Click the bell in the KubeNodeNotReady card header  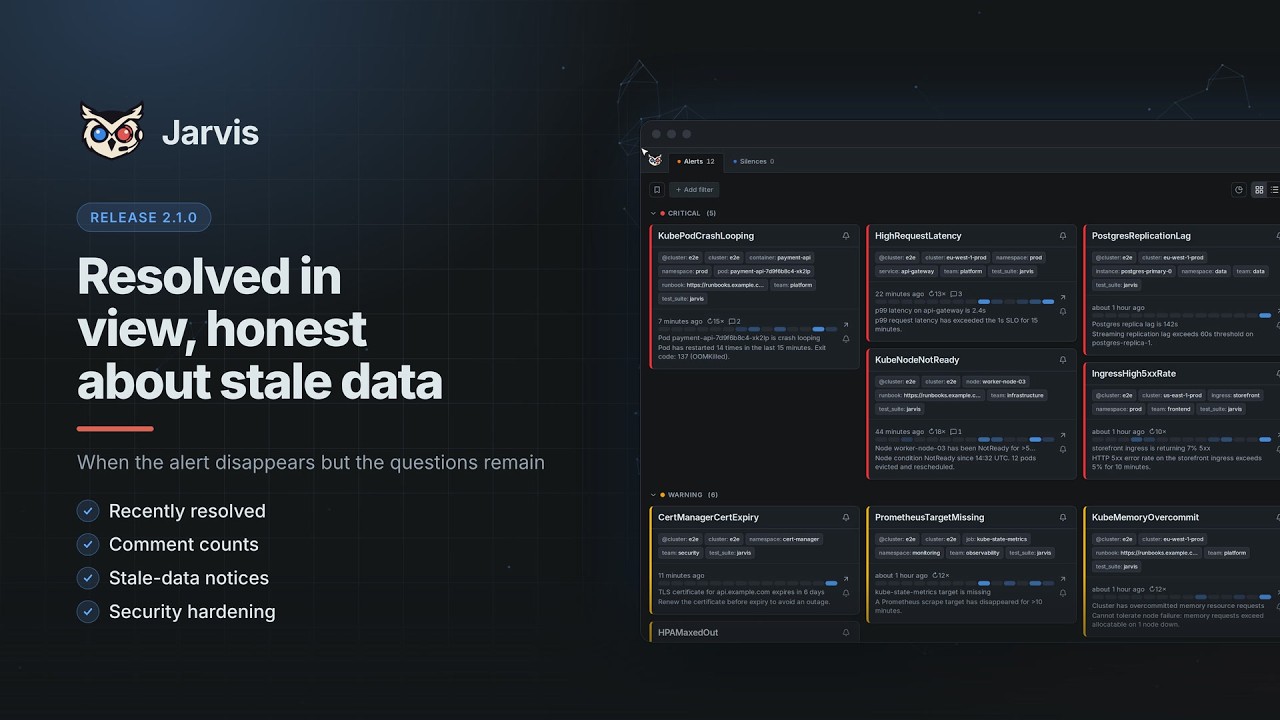click(1063, 360)
